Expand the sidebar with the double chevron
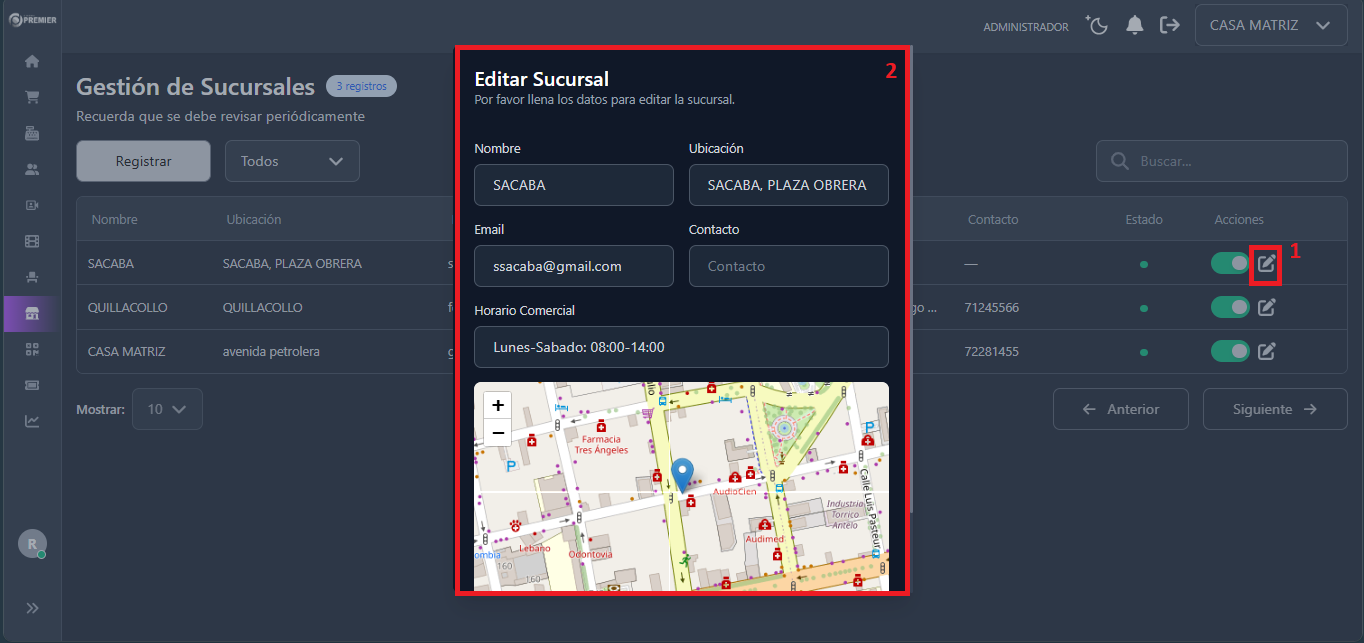This screenshot has height=643, width=1364. pyautogui.click(x=32, y=608)
